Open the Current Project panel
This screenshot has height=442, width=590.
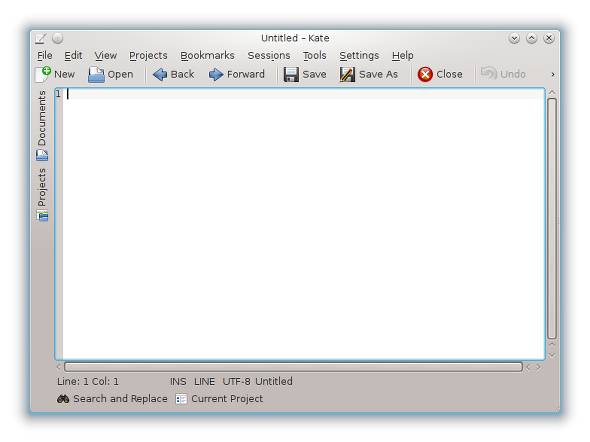pos(219,399)
